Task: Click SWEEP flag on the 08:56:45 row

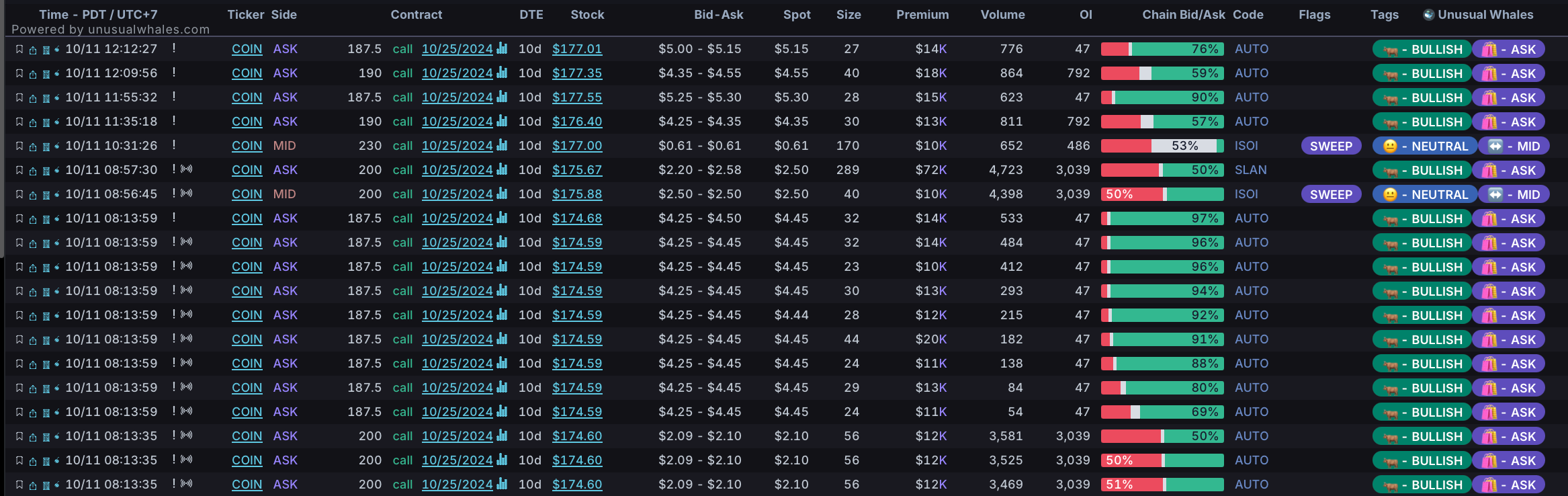Action: click(1331, 194)
